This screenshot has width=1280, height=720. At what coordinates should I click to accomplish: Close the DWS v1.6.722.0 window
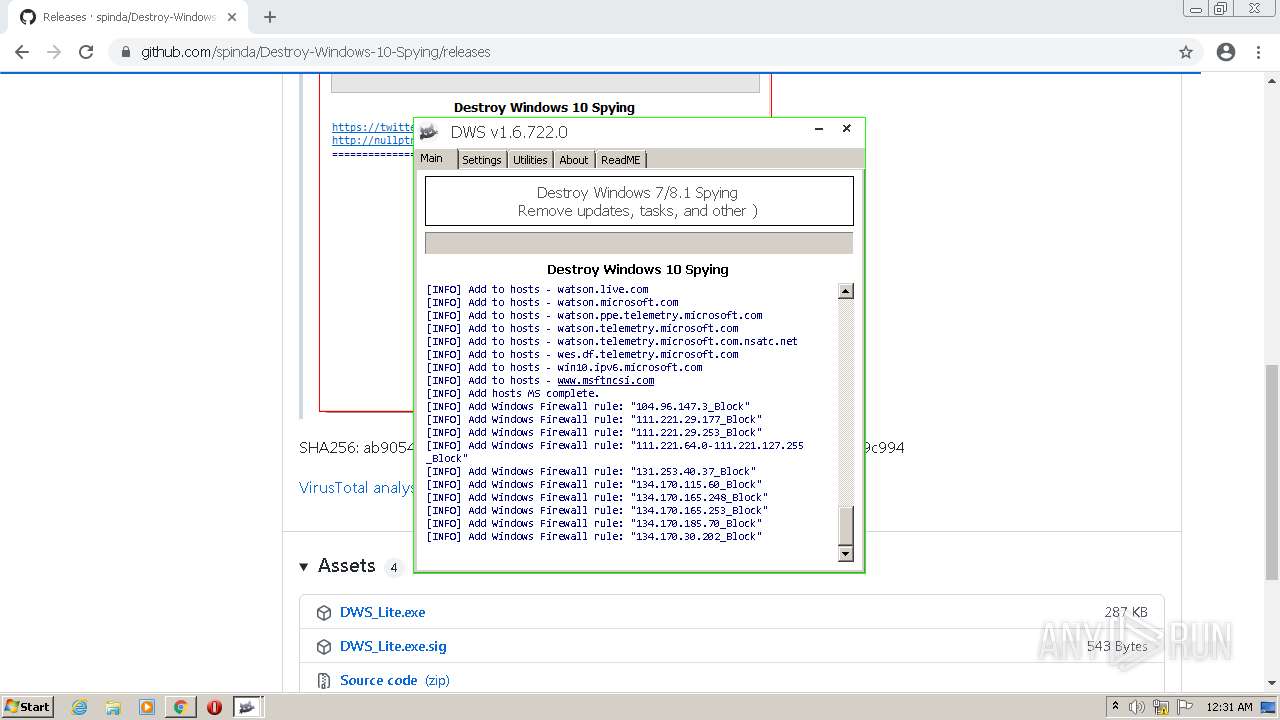pyautogui.click(x=846, y=129)
